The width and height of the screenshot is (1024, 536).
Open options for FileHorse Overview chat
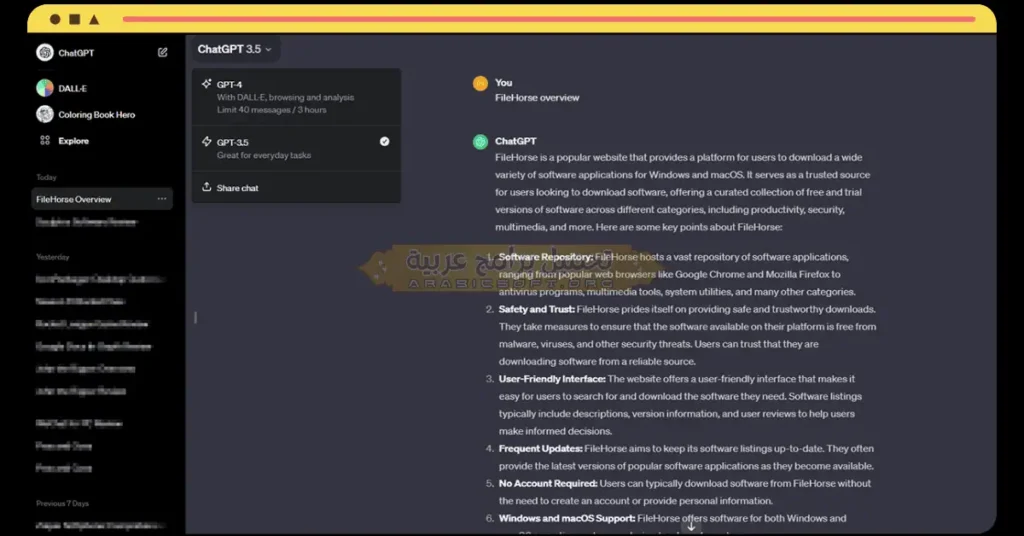click(x=161, y=198)
